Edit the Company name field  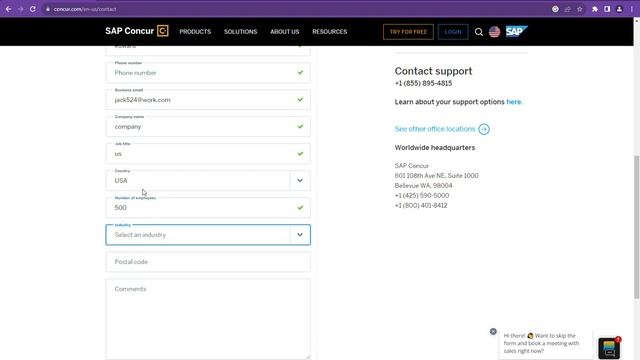[208, 127]
